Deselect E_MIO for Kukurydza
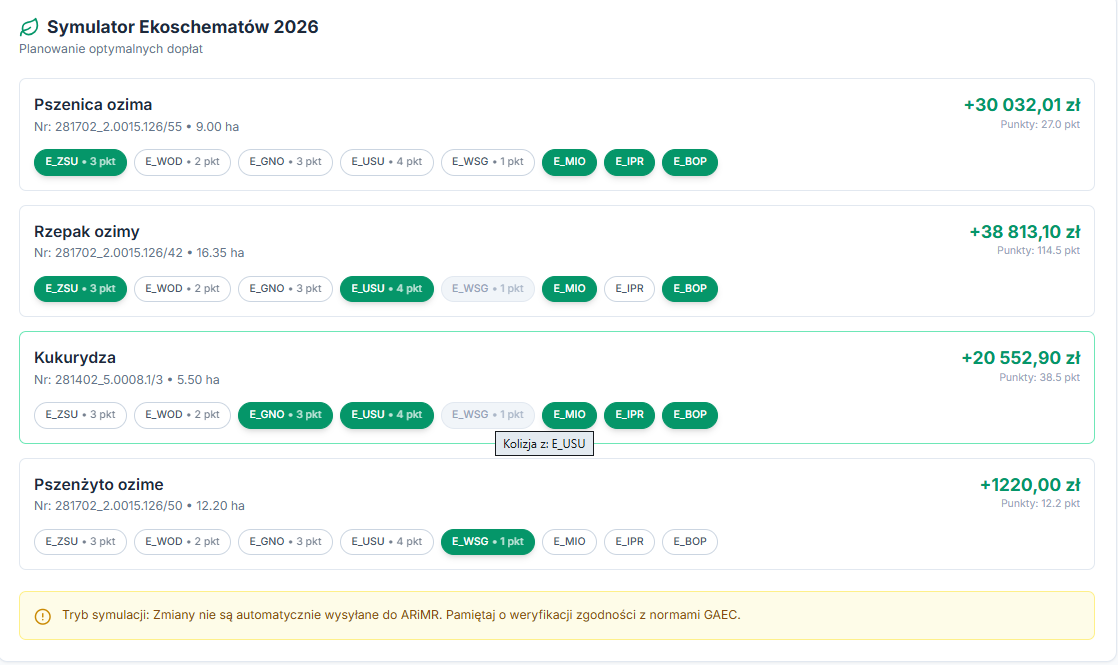Viewport: 1118px width, 665px height. pyautogui.click(x=569, y=415)
